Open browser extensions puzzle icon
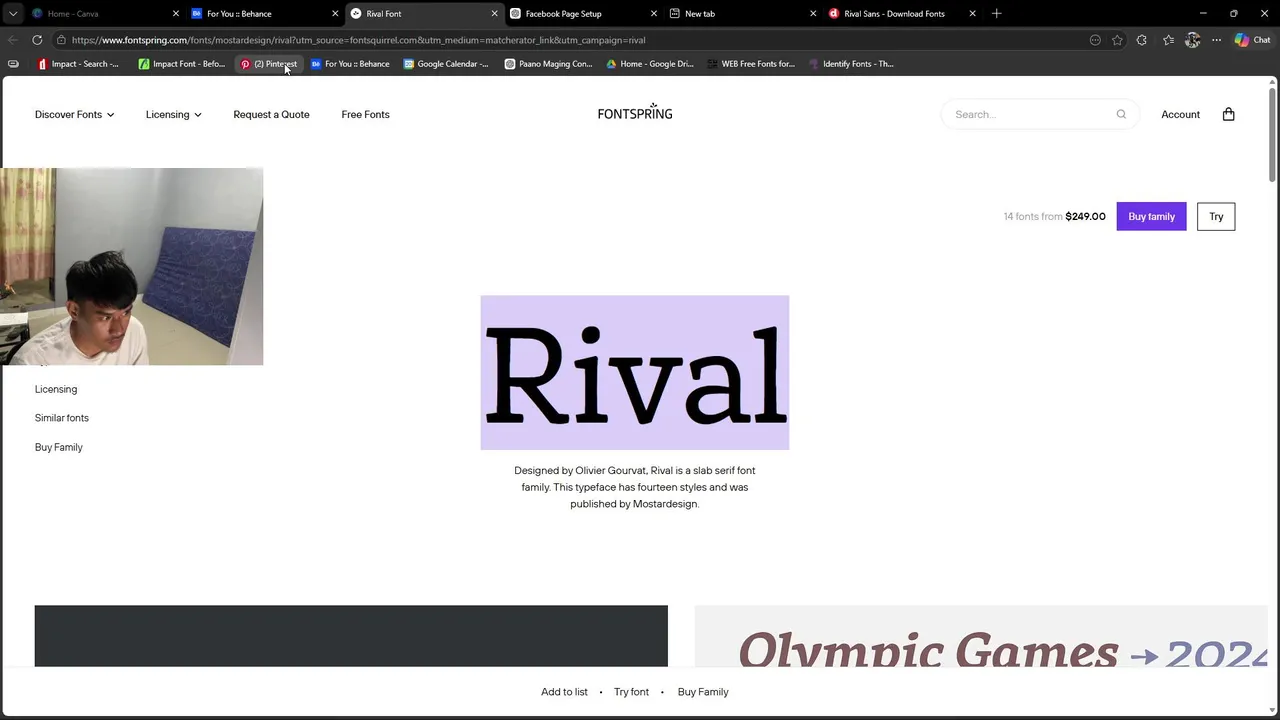Viewport: 1280px width, 720px height. point(1142,40)
